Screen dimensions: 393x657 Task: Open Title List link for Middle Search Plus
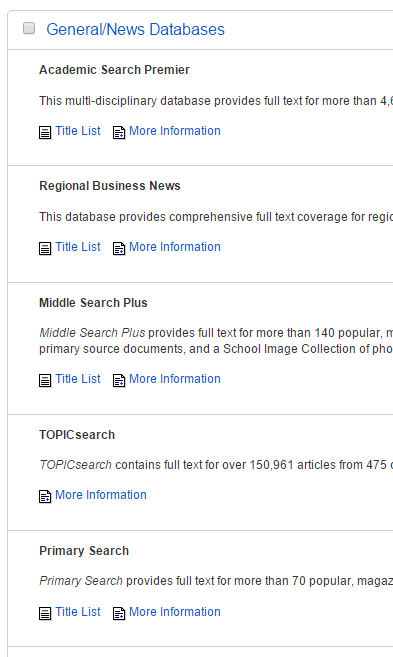point(78,379)
